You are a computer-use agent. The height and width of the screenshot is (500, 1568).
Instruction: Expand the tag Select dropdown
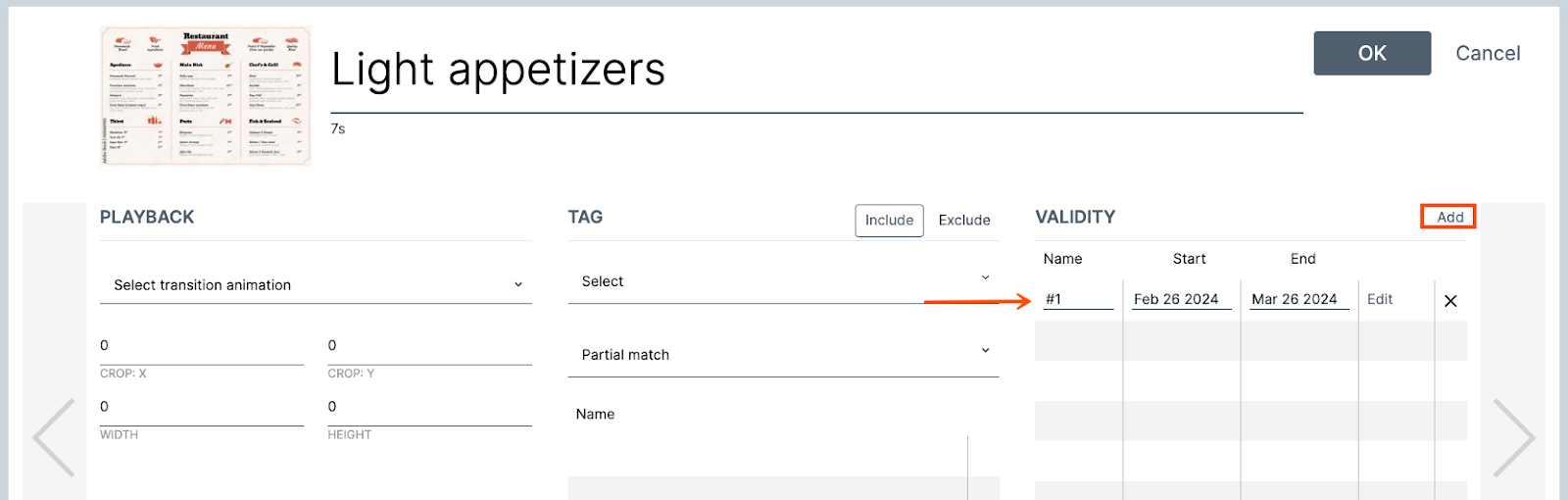point(783,281)
